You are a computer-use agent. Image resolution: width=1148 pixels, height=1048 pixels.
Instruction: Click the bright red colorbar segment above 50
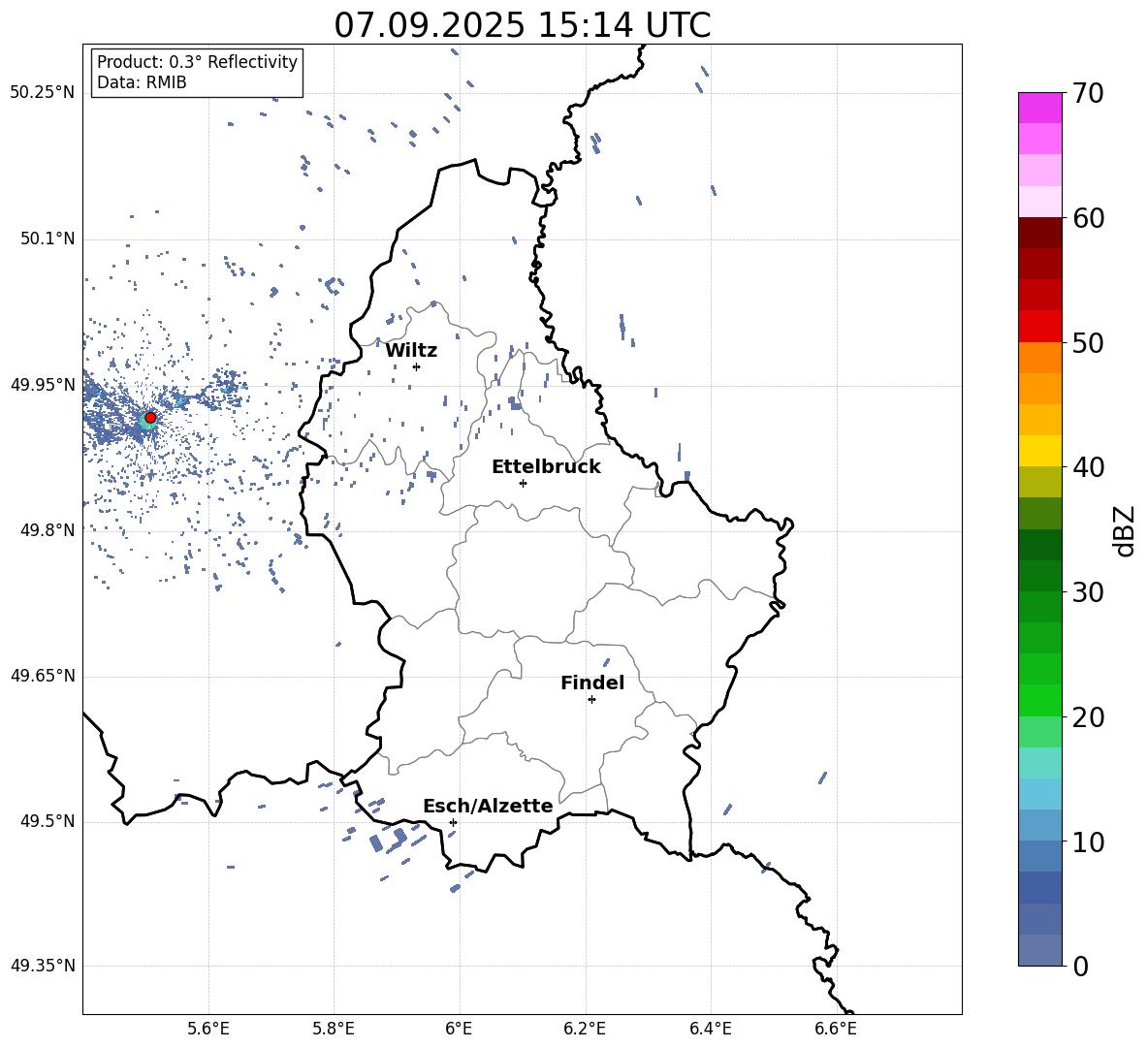1039,327
